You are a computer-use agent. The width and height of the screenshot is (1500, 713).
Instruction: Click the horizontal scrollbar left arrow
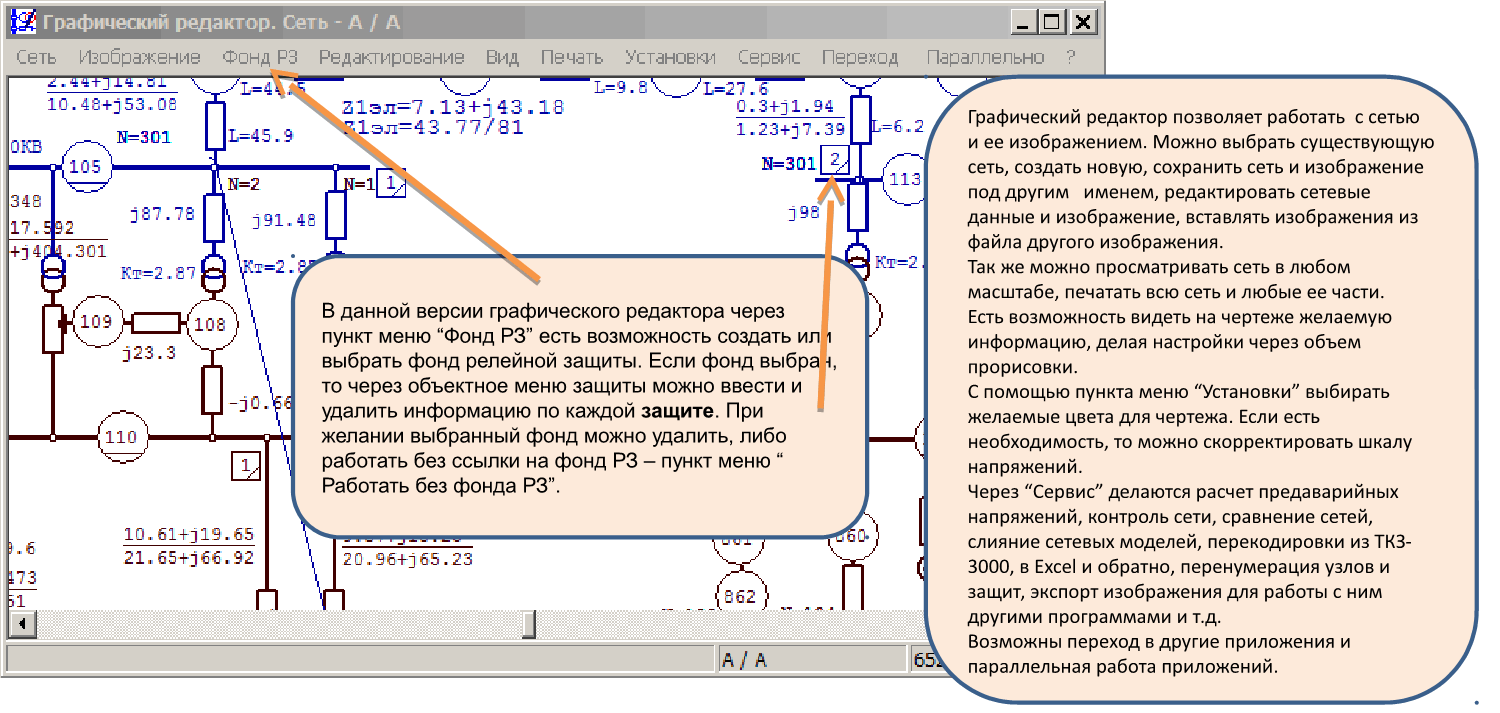pyautogui.click(x=19, y=624)
